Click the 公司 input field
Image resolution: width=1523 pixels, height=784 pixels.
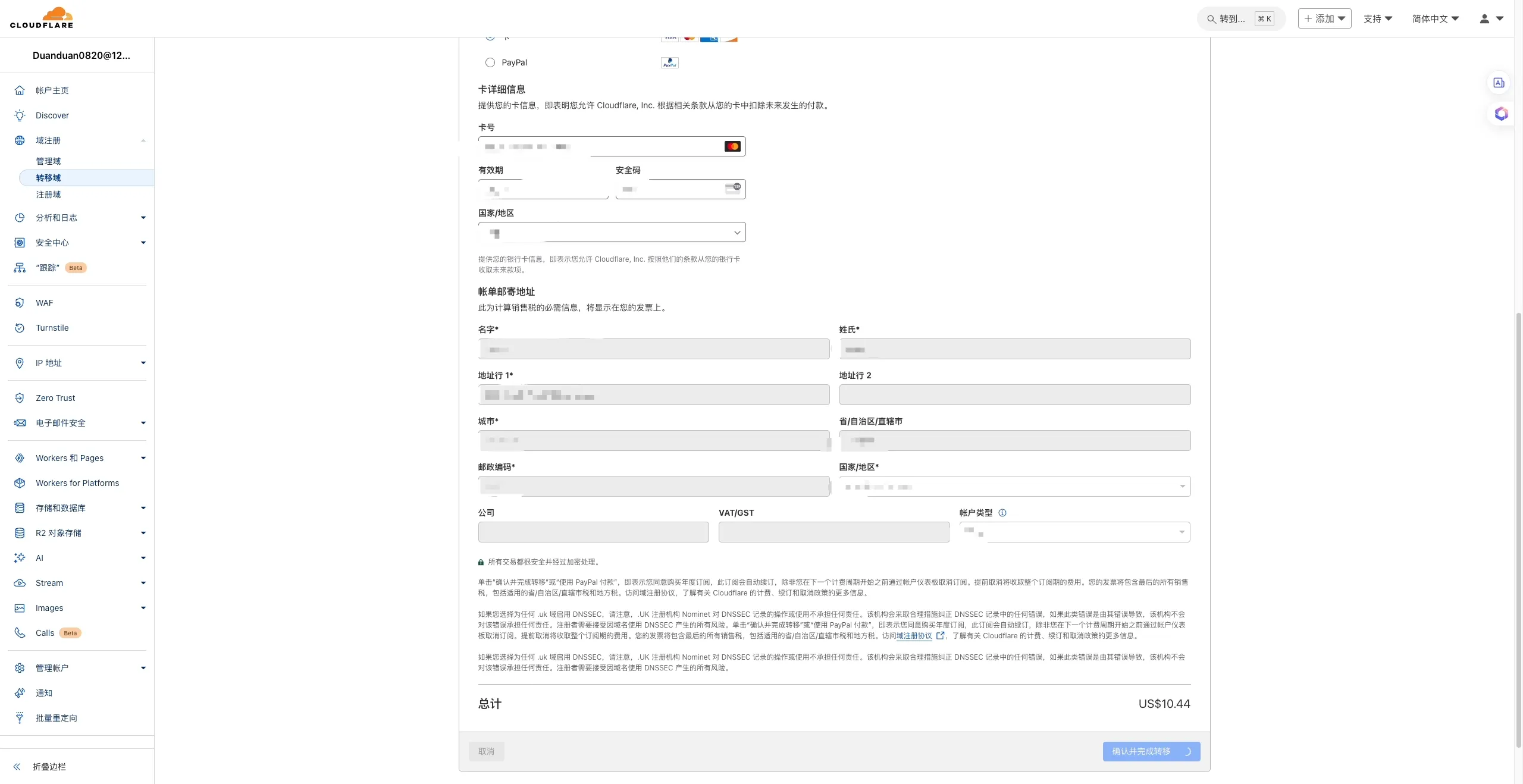coord(593,532)
